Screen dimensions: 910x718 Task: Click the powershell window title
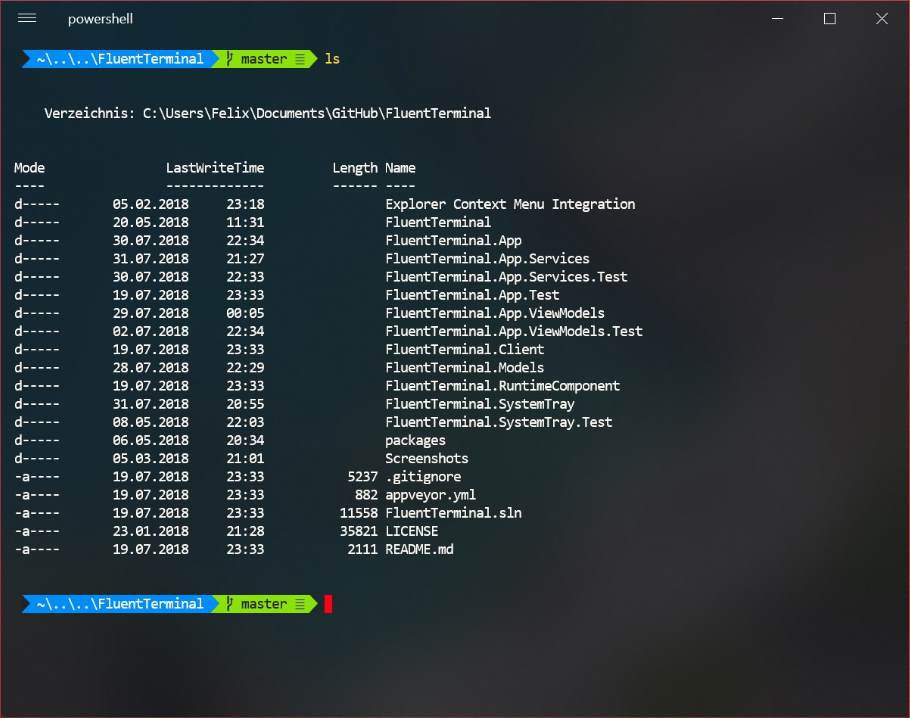(100, 19)
